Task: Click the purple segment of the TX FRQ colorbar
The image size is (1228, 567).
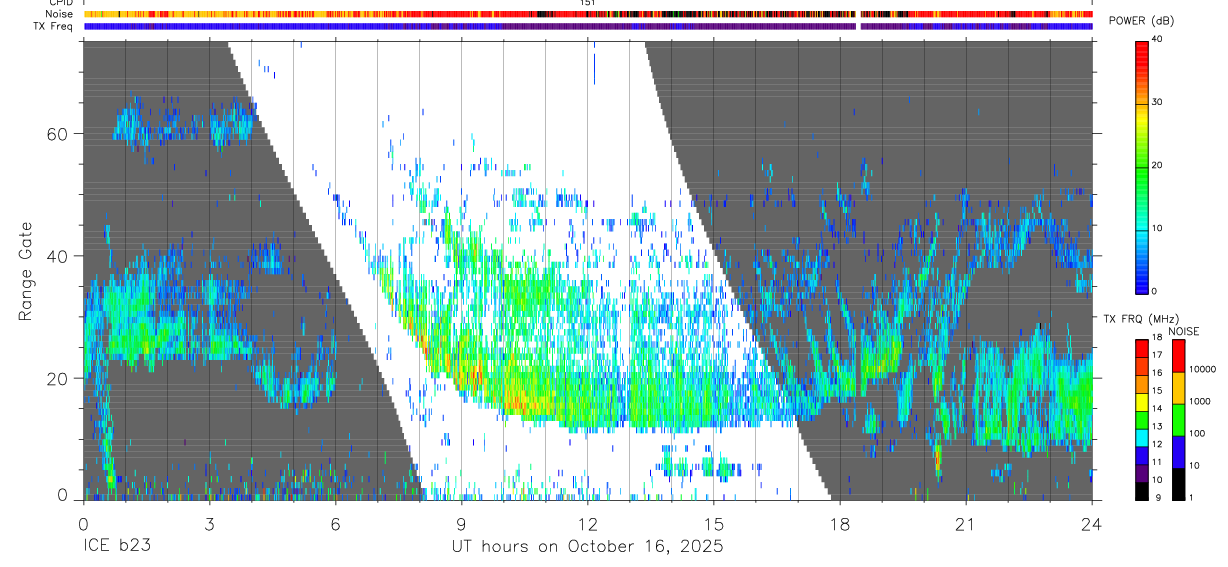Action: point(1141,474)
